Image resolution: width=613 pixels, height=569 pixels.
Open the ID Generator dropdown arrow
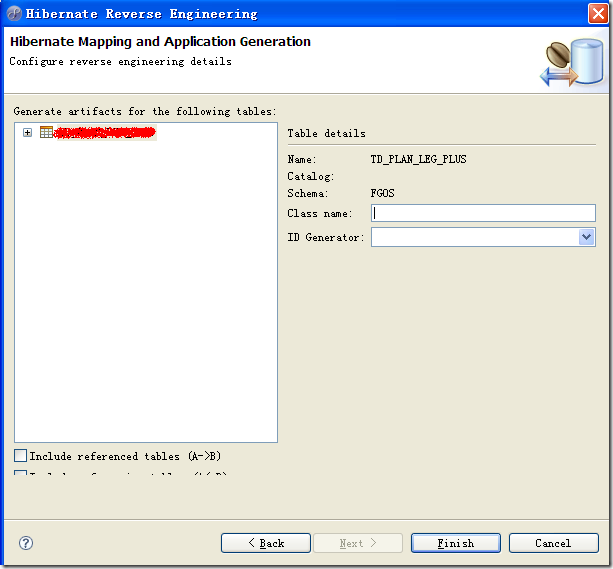click(586, 237)
